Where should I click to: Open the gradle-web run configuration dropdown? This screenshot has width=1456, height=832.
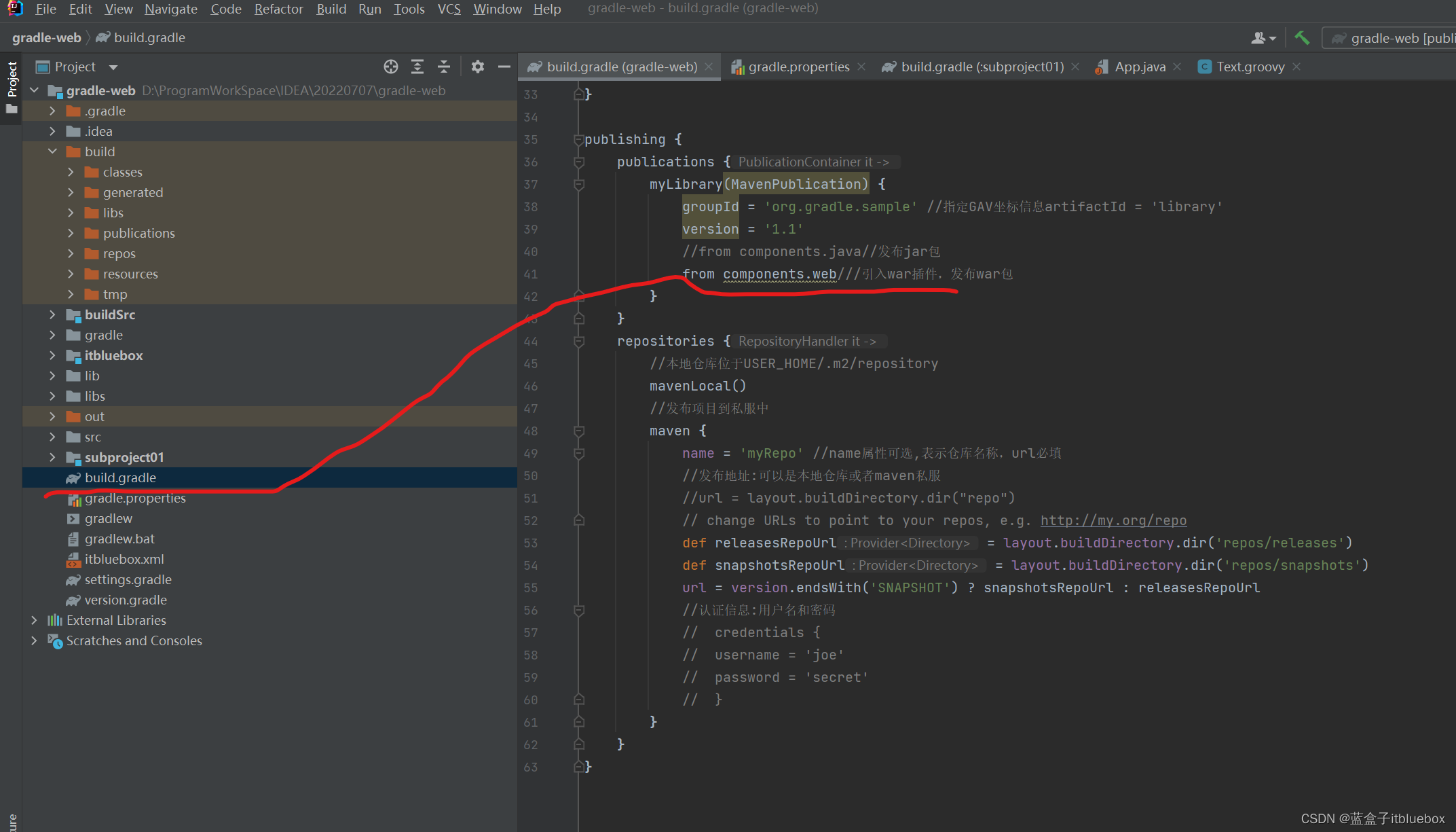[x=1390, y=38]
